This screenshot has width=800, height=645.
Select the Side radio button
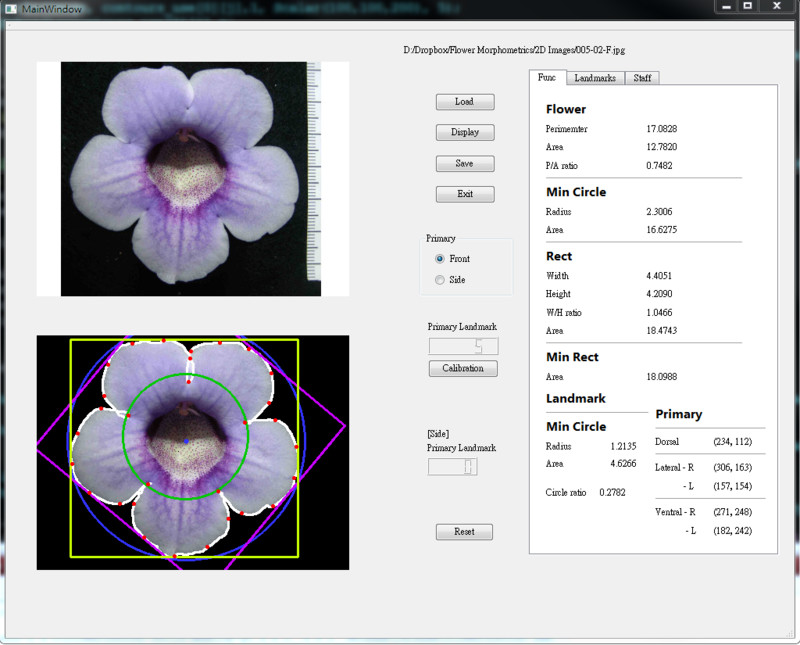[441, 280]
